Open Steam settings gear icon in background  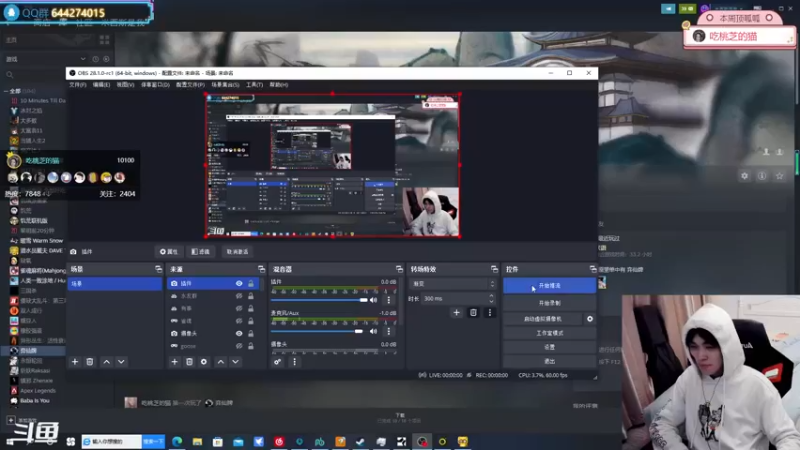coord(744,176)
